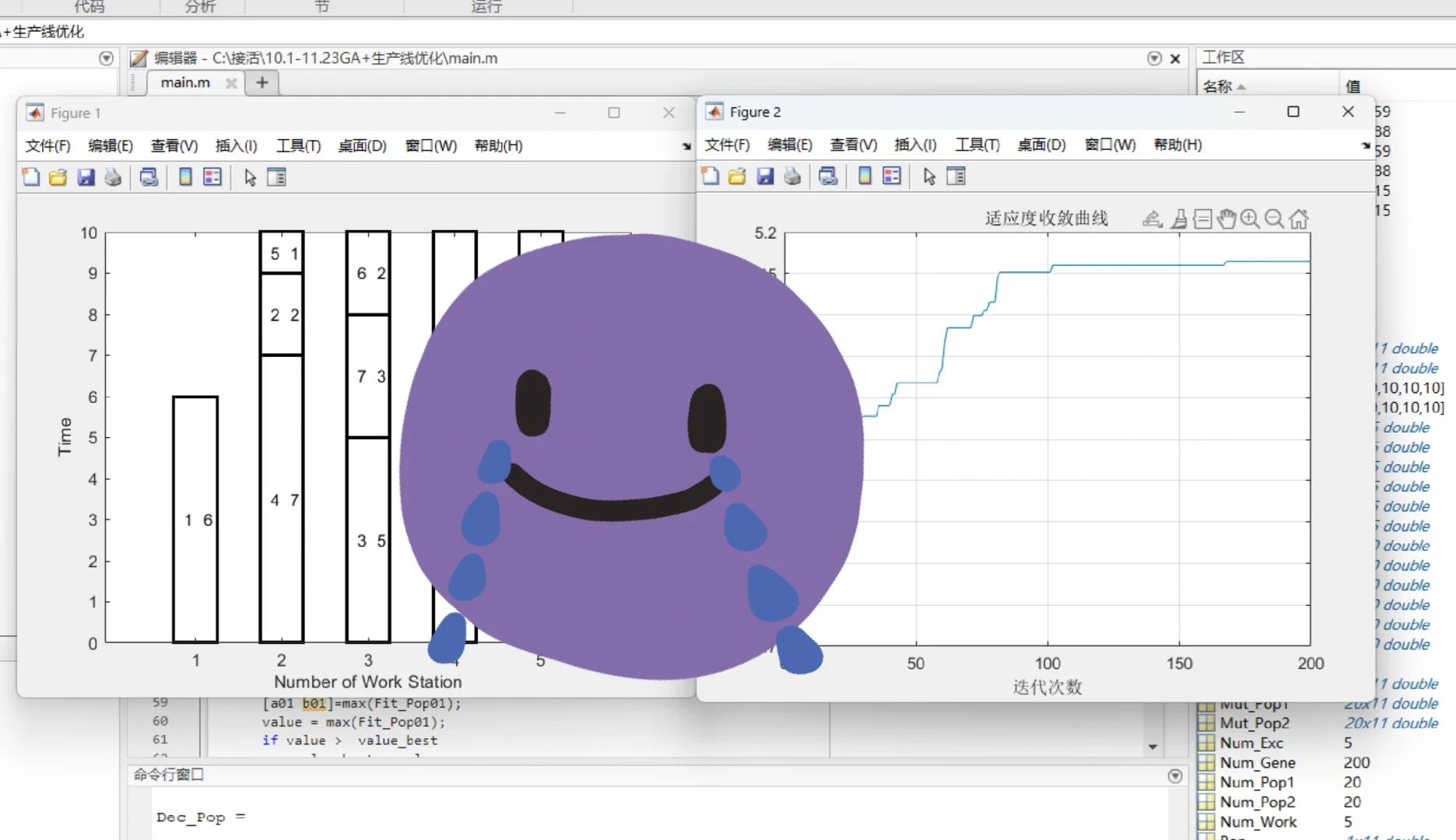
Task: Open 编辑(E) menu in Figure 2
Action: pyautogui.click(x=790, y=145)
